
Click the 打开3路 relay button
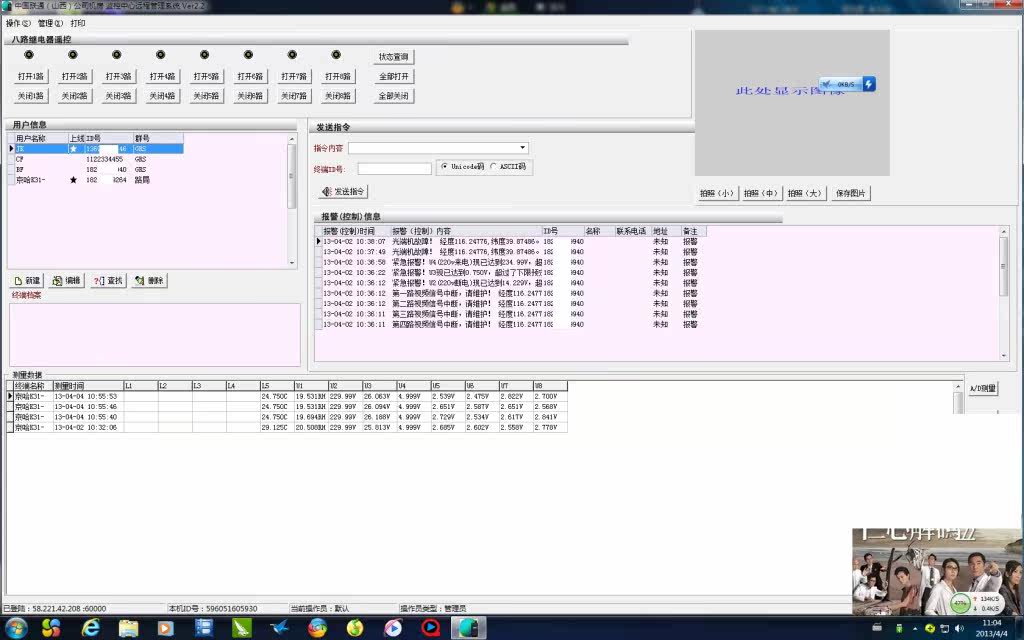coord(119,76)
